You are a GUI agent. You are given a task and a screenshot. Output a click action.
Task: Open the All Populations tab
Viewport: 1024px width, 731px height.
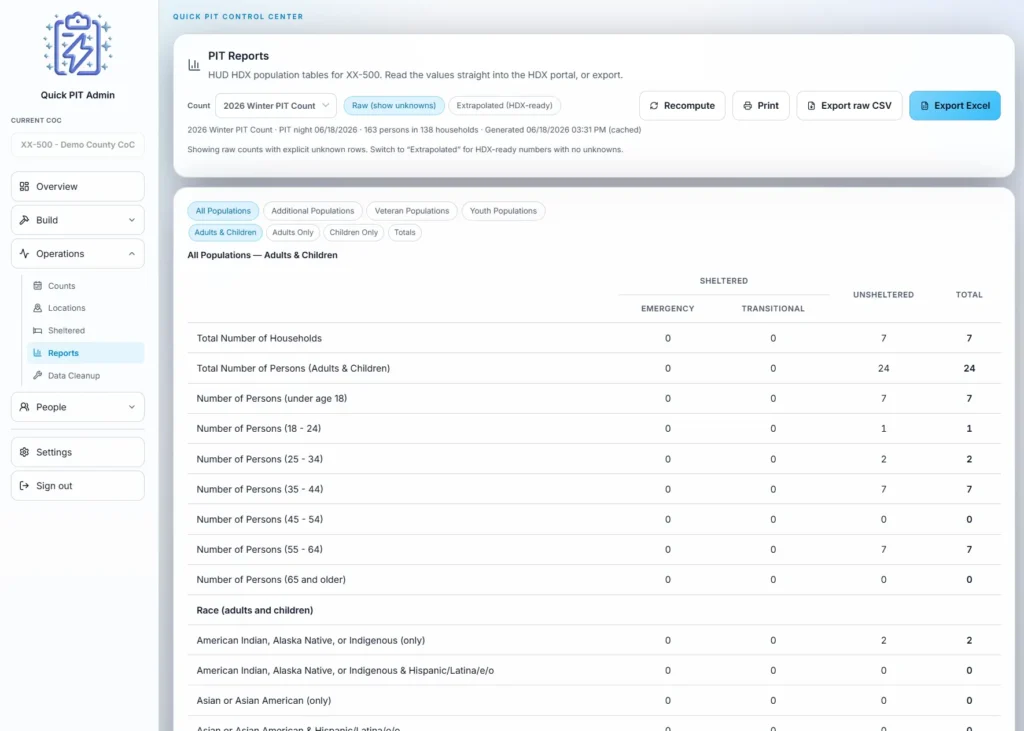(x=223, y=211)
